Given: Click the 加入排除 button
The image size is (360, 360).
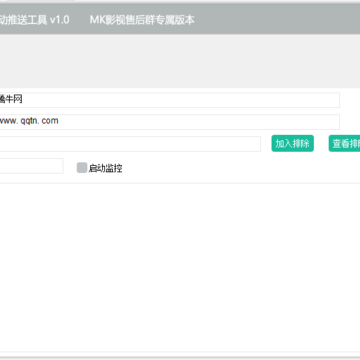Looking at the screenshot, I should coord(292,143).
